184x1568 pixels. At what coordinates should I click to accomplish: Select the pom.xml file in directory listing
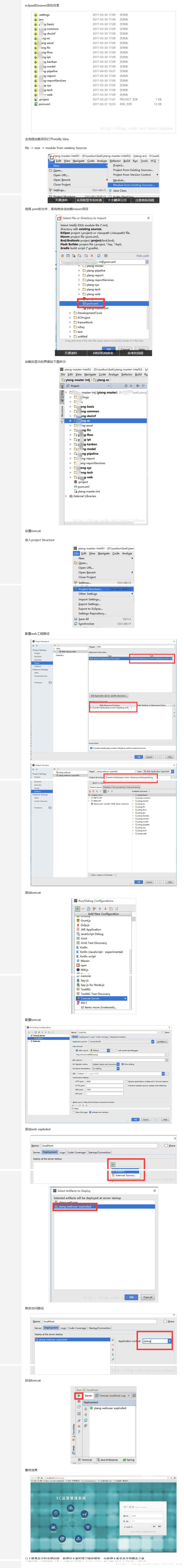tap(44, 104)
